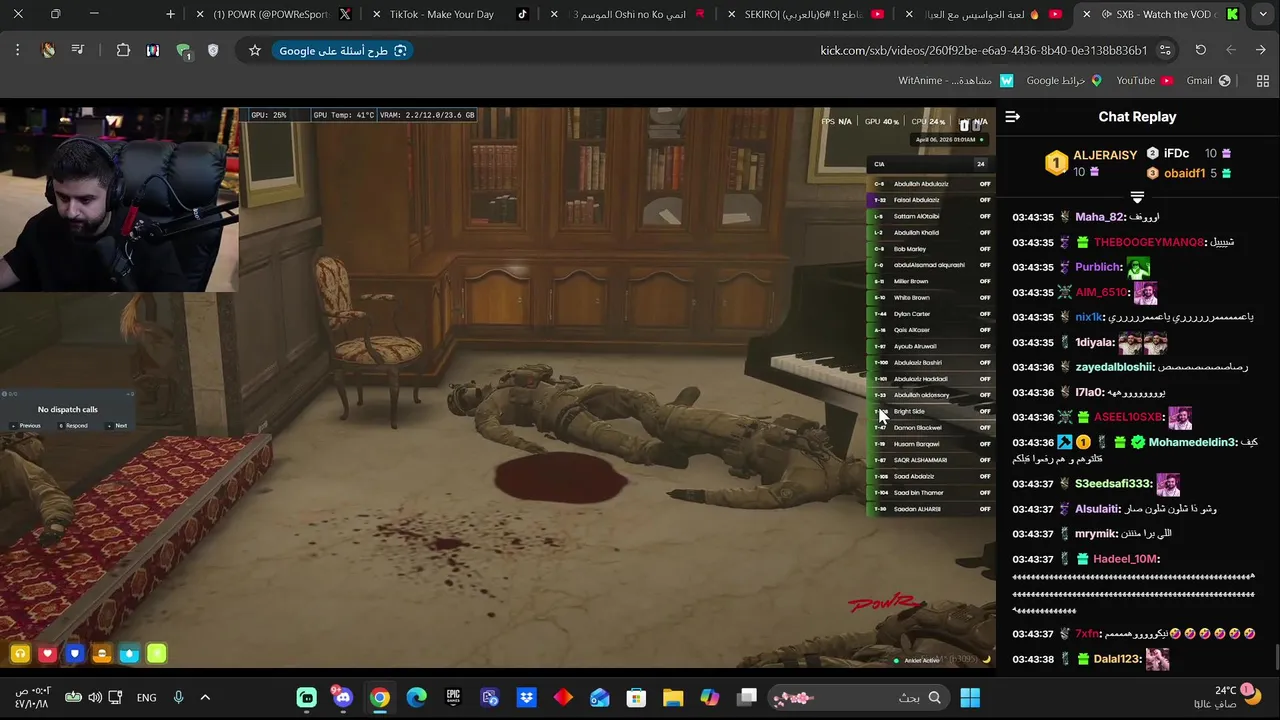This screenshot has width=1280, height=720.
Task: Bookmark this page with star icon
Action: [x=255, y=50]
